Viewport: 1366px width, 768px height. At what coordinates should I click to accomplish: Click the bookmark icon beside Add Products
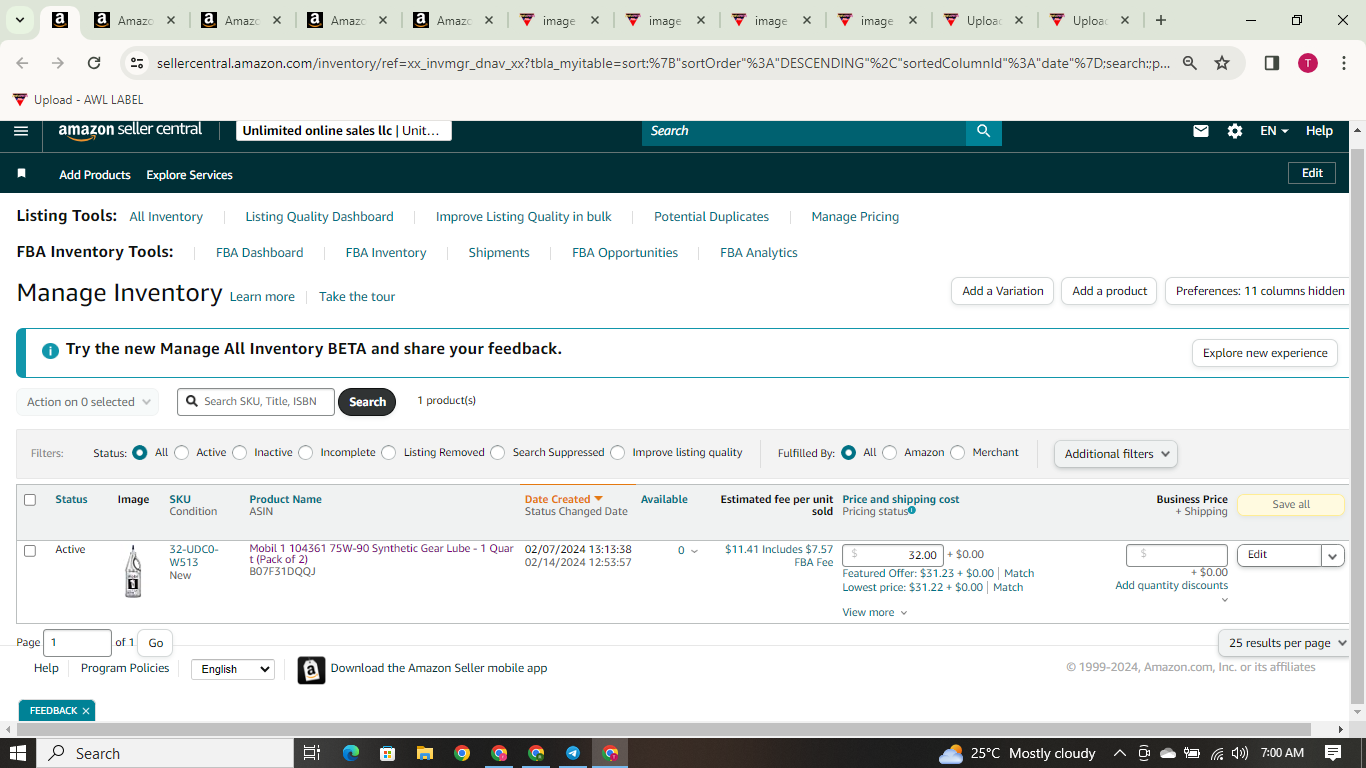[x=22, y=174]
